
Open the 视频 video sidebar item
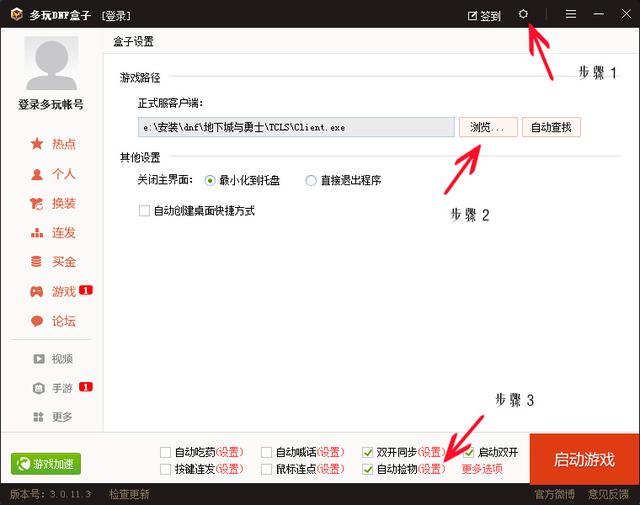[53, 359]
